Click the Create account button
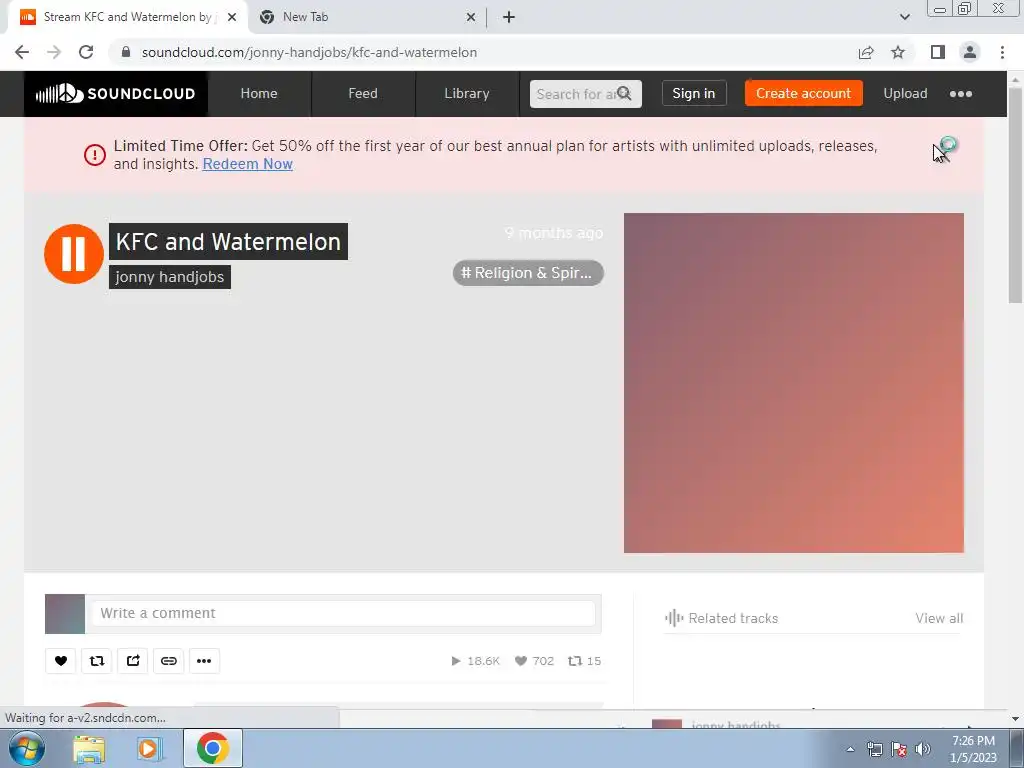The image size is (1024, 768). [x=803, y=93]
